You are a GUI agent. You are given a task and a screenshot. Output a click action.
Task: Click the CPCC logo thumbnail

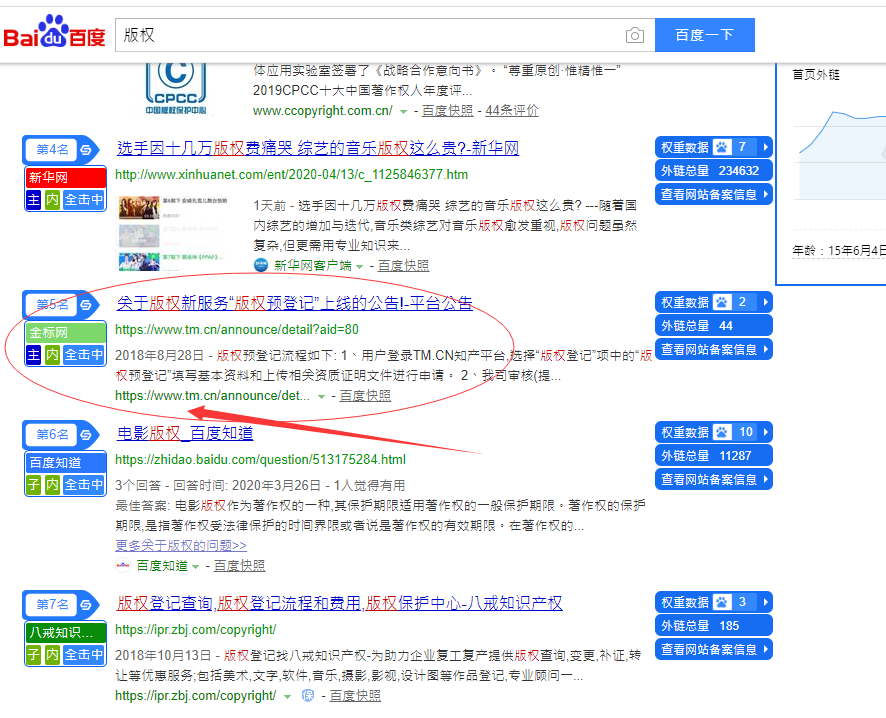[176, 88]
